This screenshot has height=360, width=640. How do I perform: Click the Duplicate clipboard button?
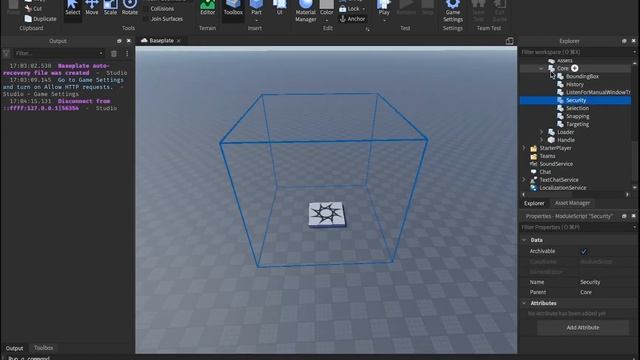click(40, 19)
